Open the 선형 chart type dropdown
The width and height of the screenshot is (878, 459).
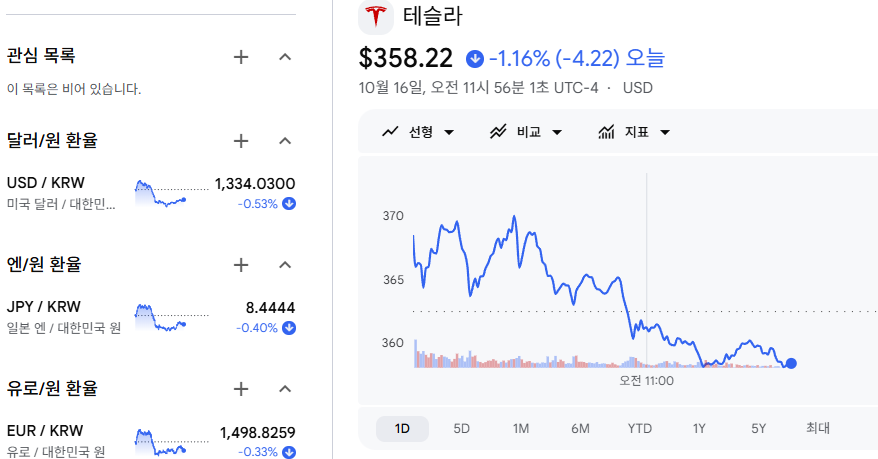pyautogui.click(x=418, y=132)
